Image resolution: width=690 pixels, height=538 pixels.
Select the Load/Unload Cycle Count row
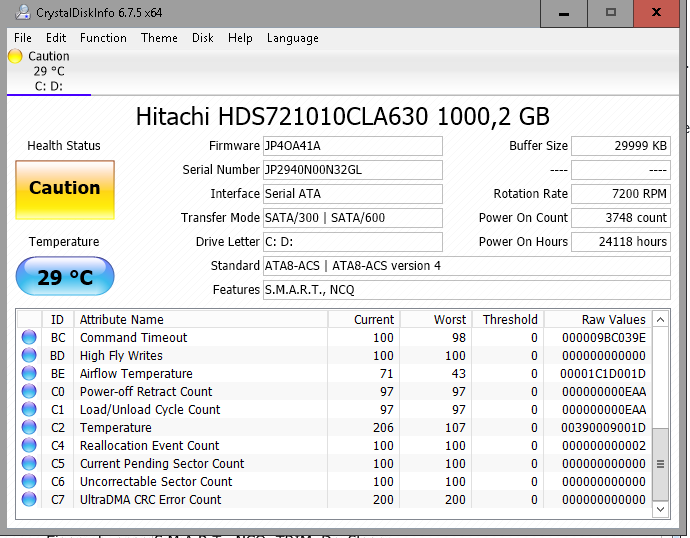334,410
